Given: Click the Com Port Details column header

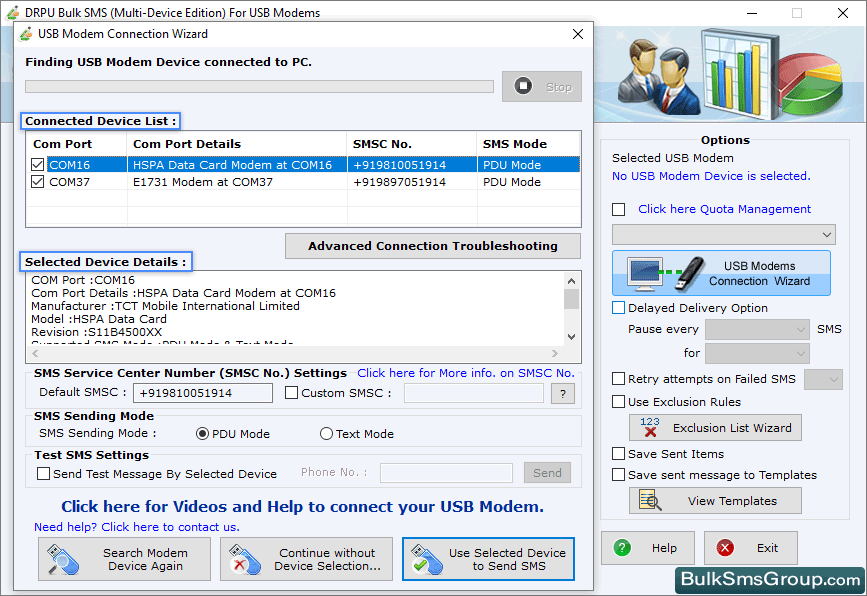Looking at the screenshot, I should (237, 144).
